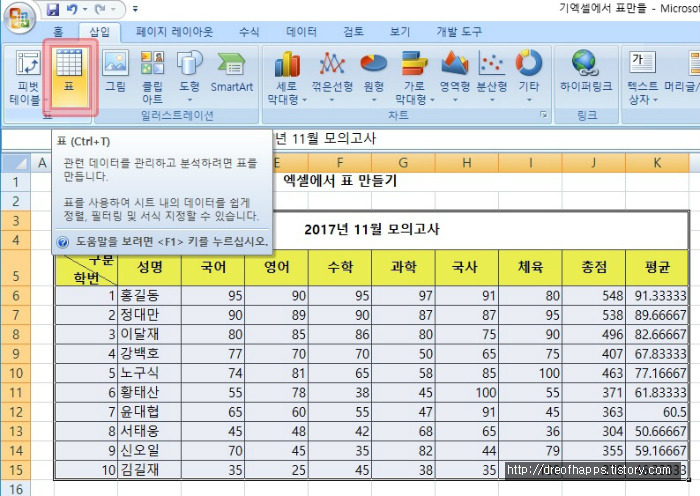The width and height of the screenshot is (700, 496).
Task: Click the help icon in the tooltip
Action: (x=63, y=242)
